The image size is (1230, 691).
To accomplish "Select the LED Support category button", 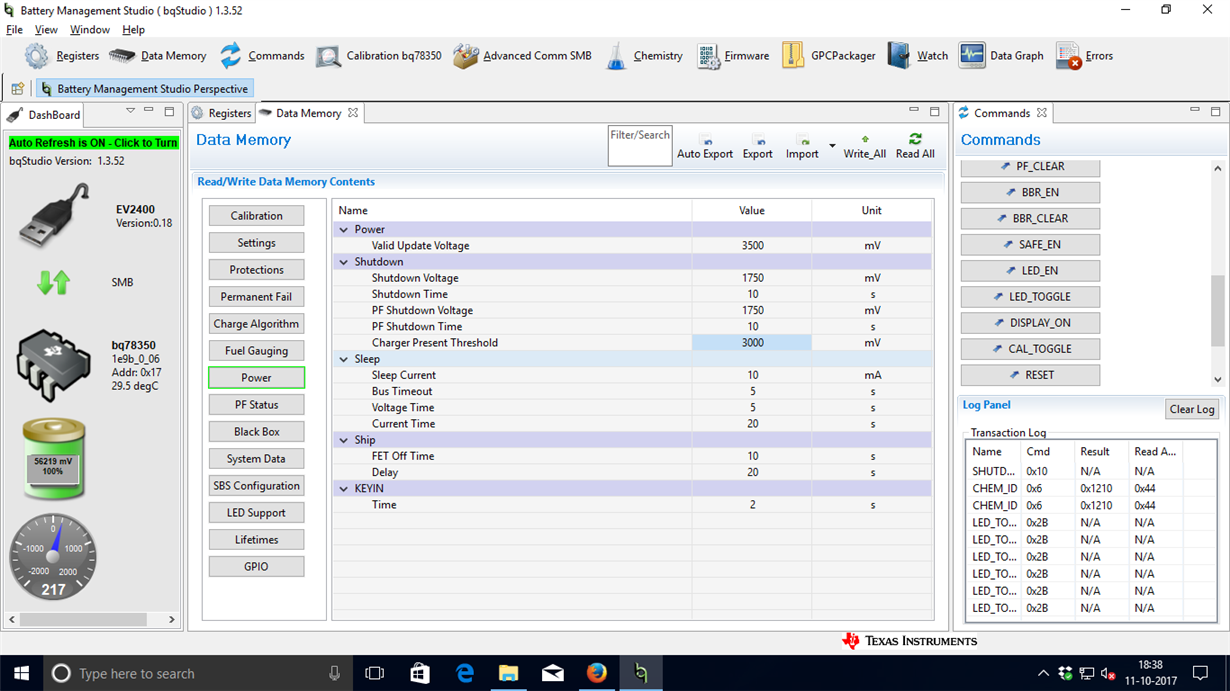I will [256, 513].
